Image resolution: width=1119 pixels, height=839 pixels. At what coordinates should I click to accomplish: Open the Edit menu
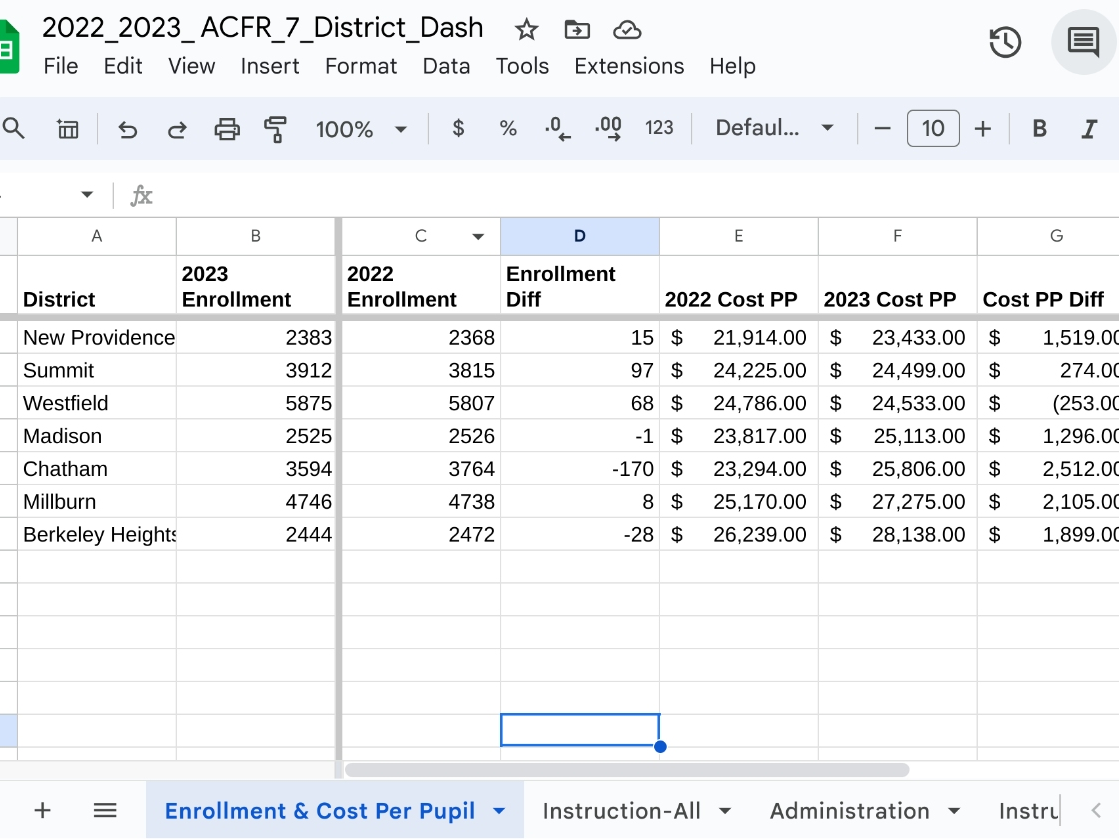pyautogui.click(x=123, y=66)
